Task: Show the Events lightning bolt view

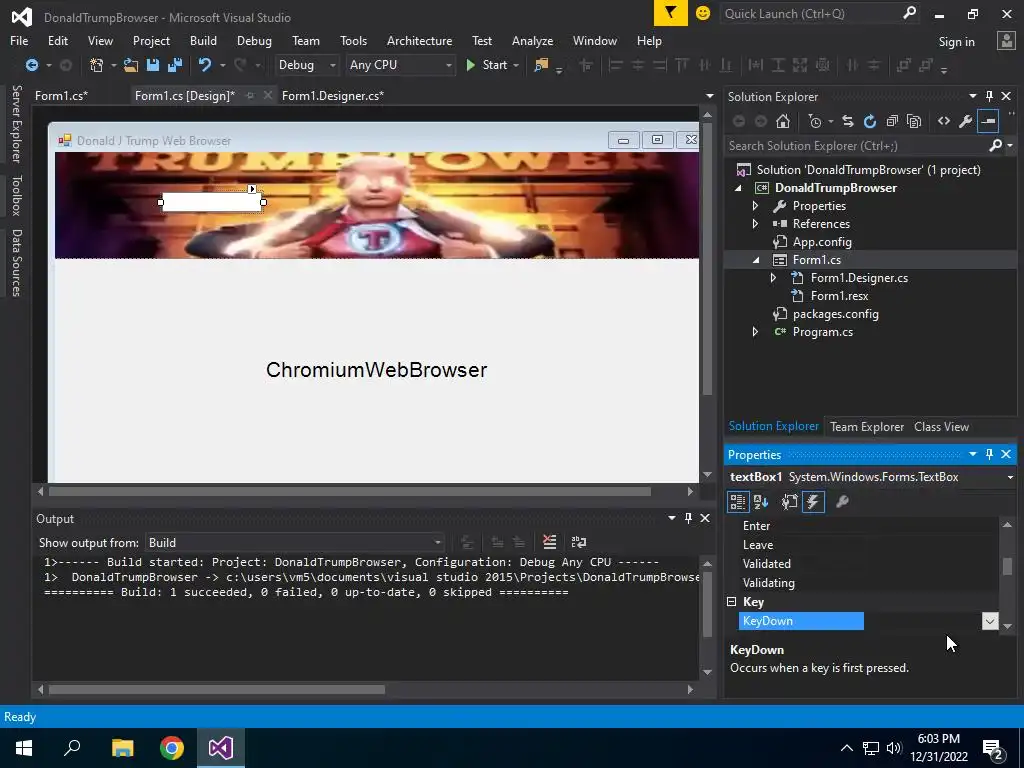Action: click(x=813, y=502)
